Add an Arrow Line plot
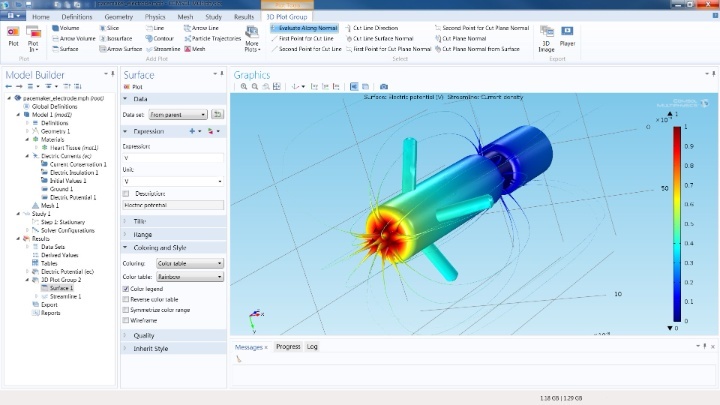Screen dimensions: 720x405 tap(201, 28)
